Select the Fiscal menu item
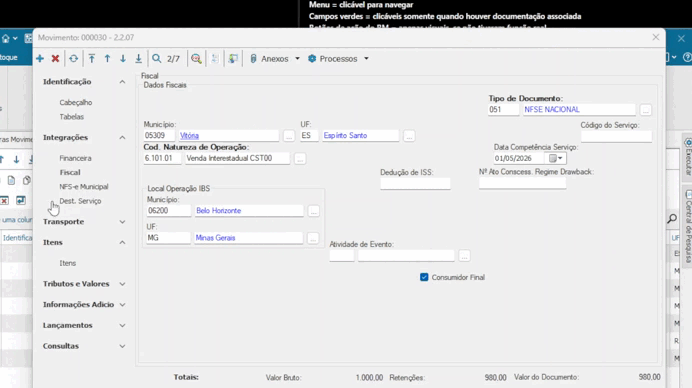Image resolution: width=692 pixels, height=388 pixels. point(70,173)
